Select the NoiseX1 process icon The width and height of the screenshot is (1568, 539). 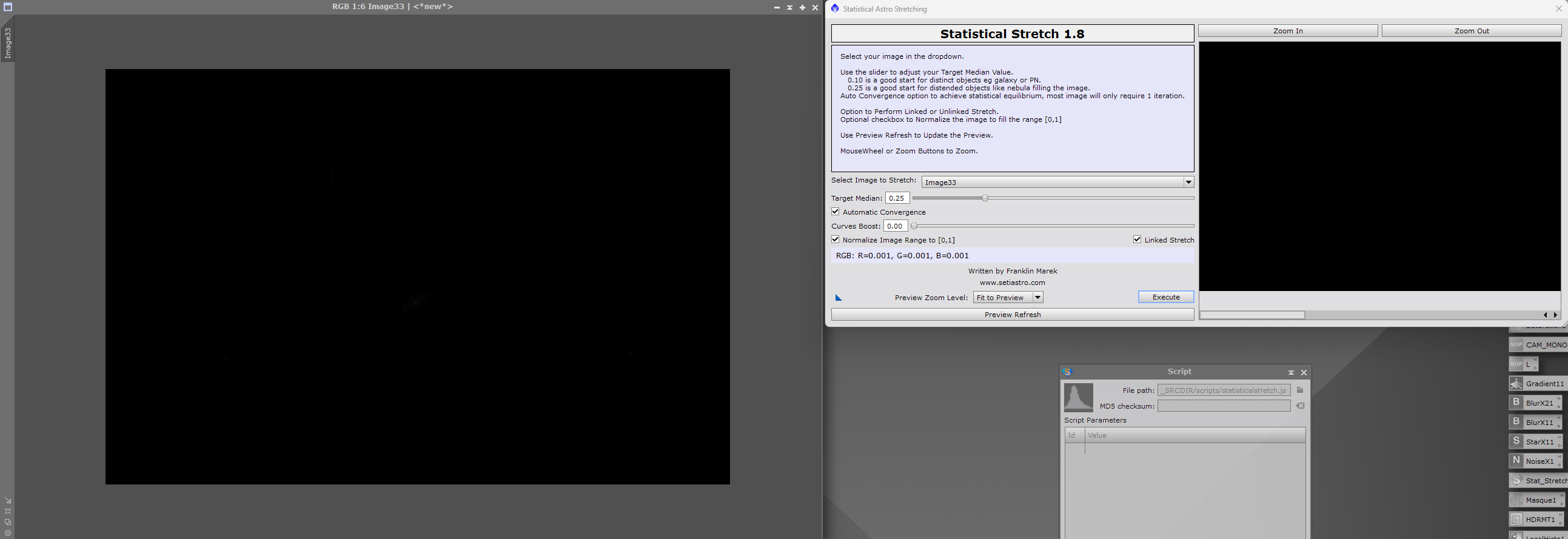coord(1535,461)
